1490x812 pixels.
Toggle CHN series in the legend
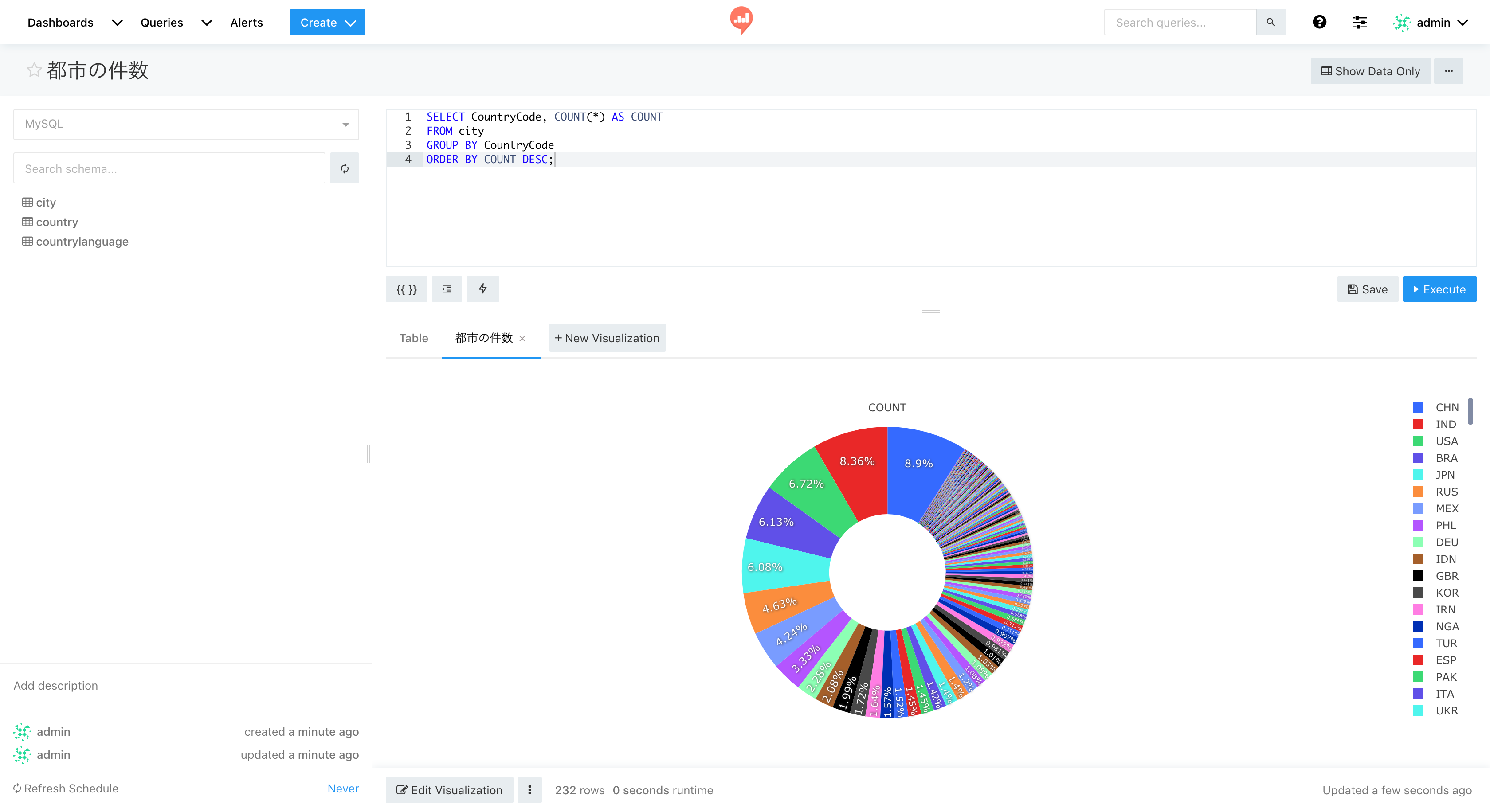(x=1446, y=407)
